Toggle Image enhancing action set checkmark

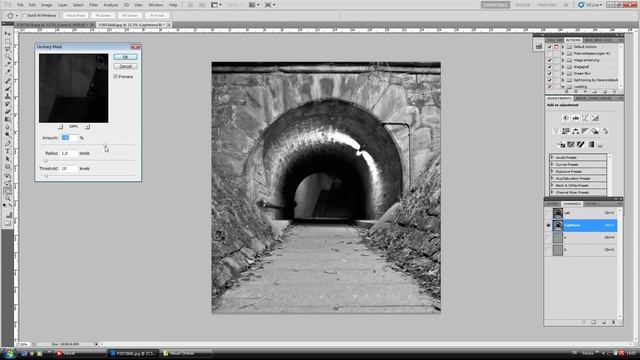549,60
